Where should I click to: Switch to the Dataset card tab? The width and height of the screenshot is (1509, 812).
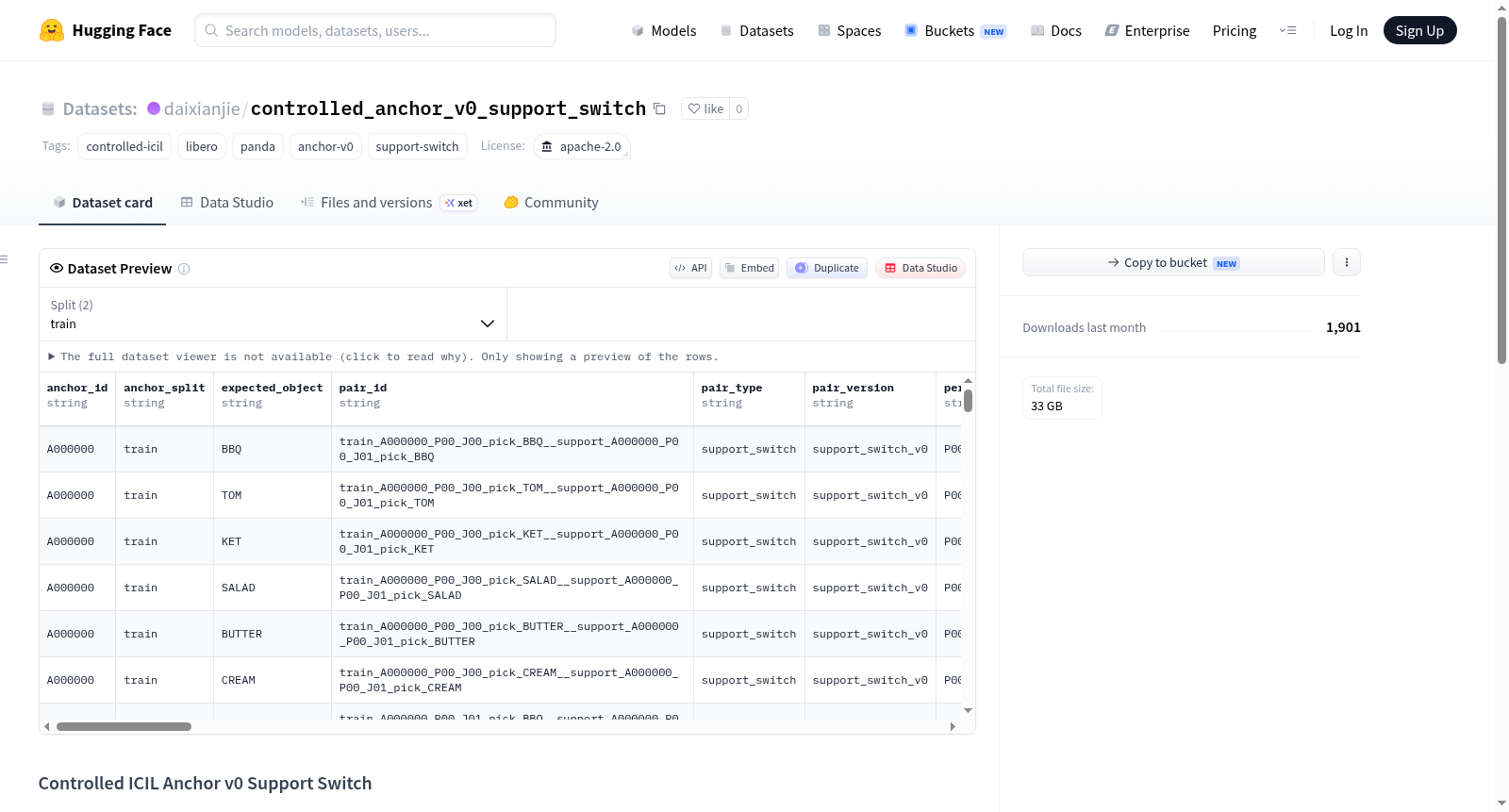click(x=103, y=203)
